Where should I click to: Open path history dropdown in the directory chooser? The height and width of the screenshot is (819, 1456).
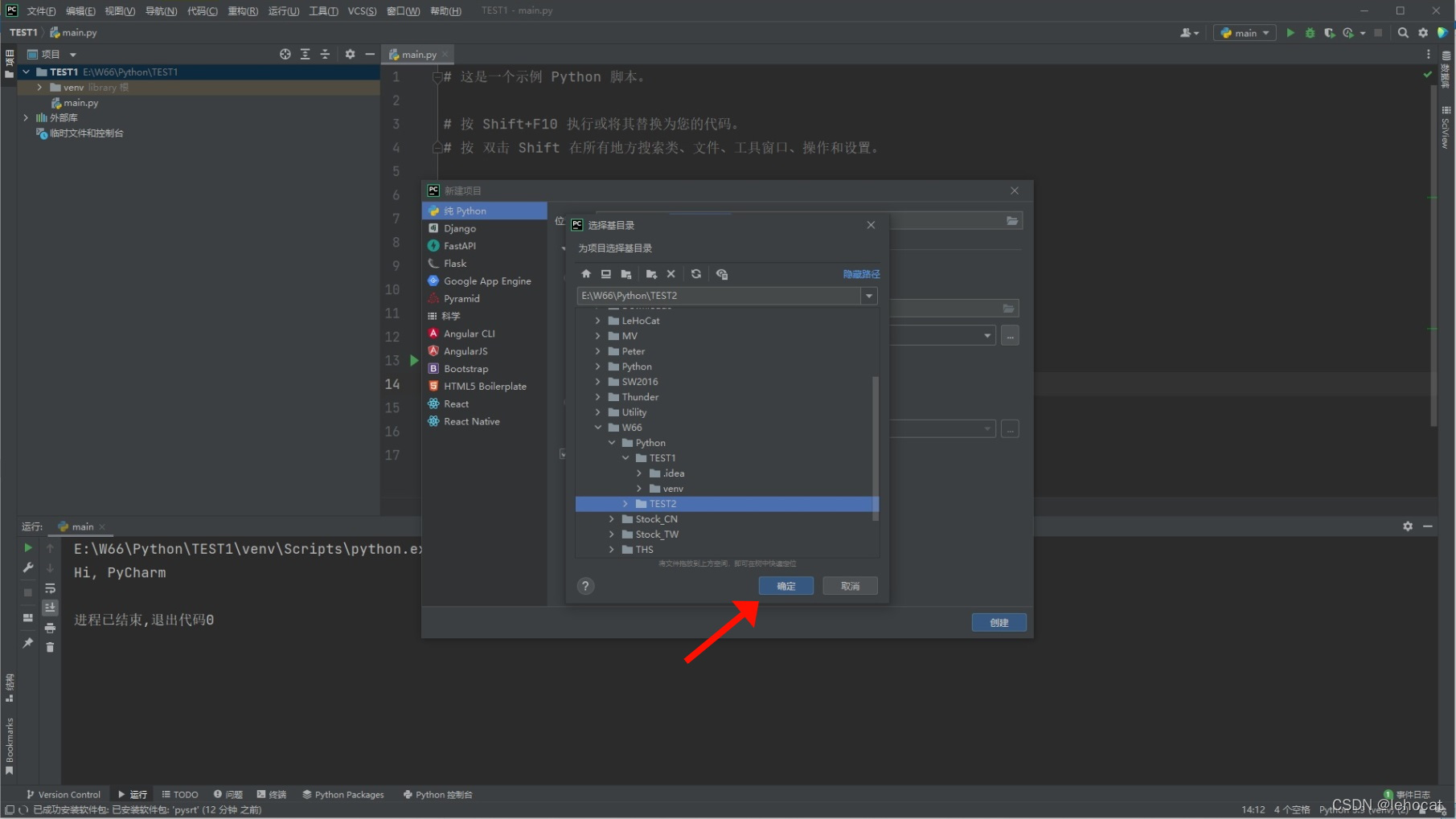click(x=869, y=296)
